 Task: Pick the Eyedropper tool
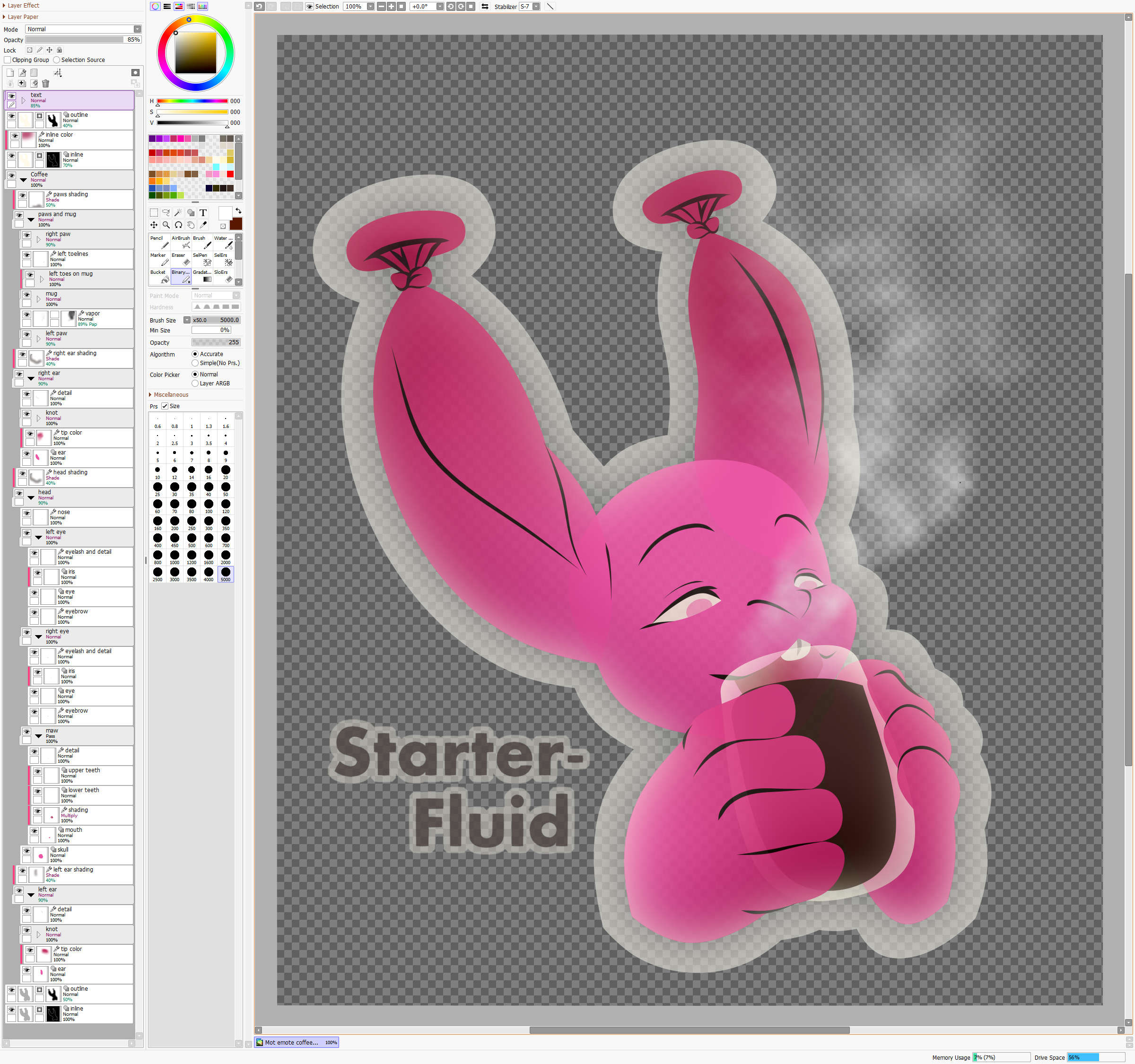[203, 225]
